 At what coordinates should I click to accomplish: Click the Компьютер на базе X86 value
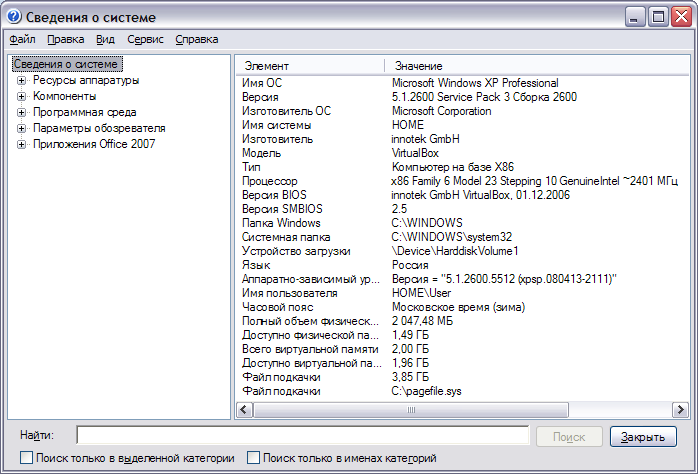pyautogui.click(x=453, y=167)
